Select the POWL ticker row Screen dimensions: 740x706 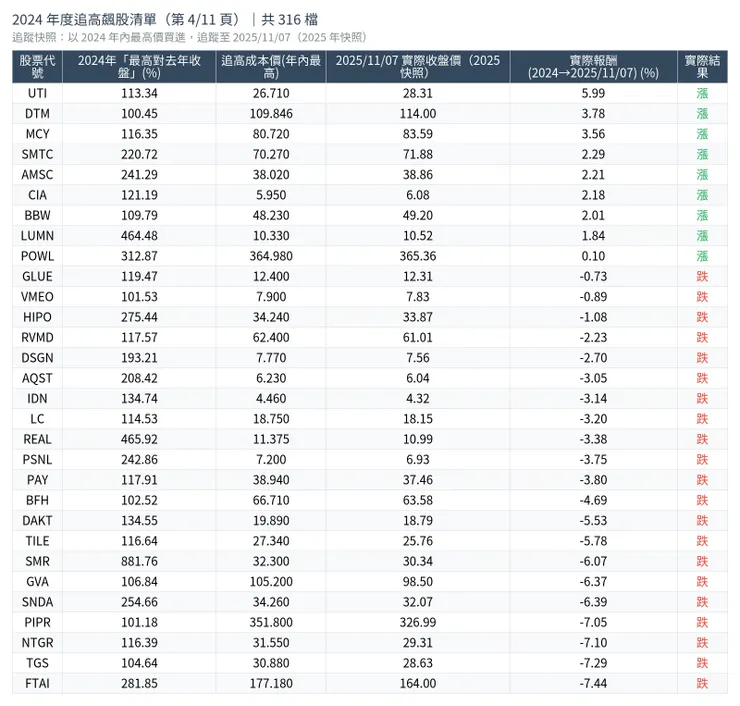pos(37,256)
